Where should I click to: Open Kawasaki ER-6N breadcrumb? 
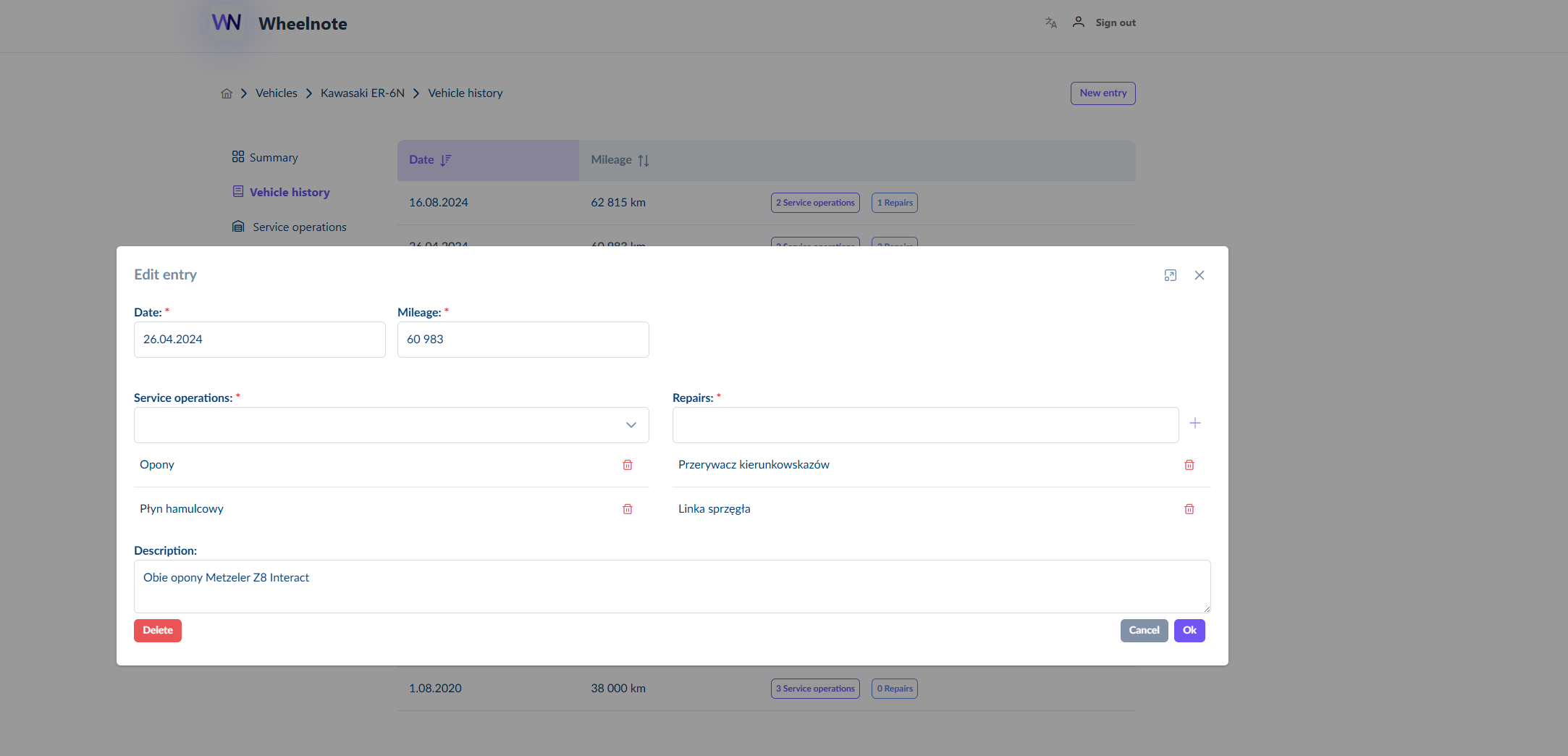pos(363,93)
